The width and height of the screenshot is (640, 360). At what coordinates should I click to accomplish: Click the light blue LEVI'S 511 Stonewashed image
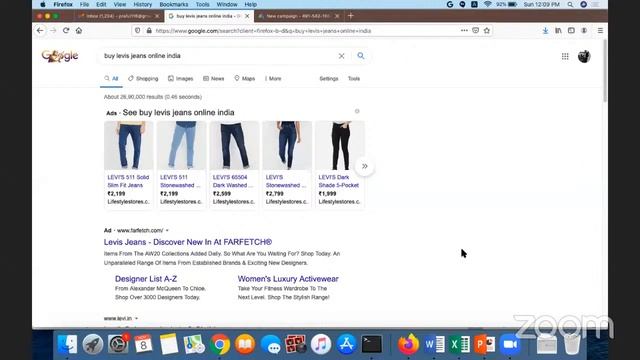point(181,145)
